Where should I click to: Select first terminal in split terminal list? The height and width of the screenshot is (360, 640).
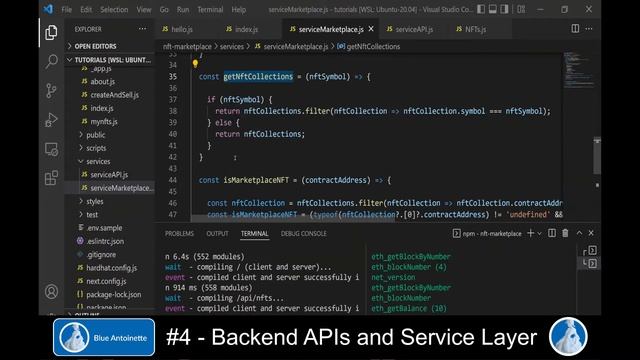[590, 250]
